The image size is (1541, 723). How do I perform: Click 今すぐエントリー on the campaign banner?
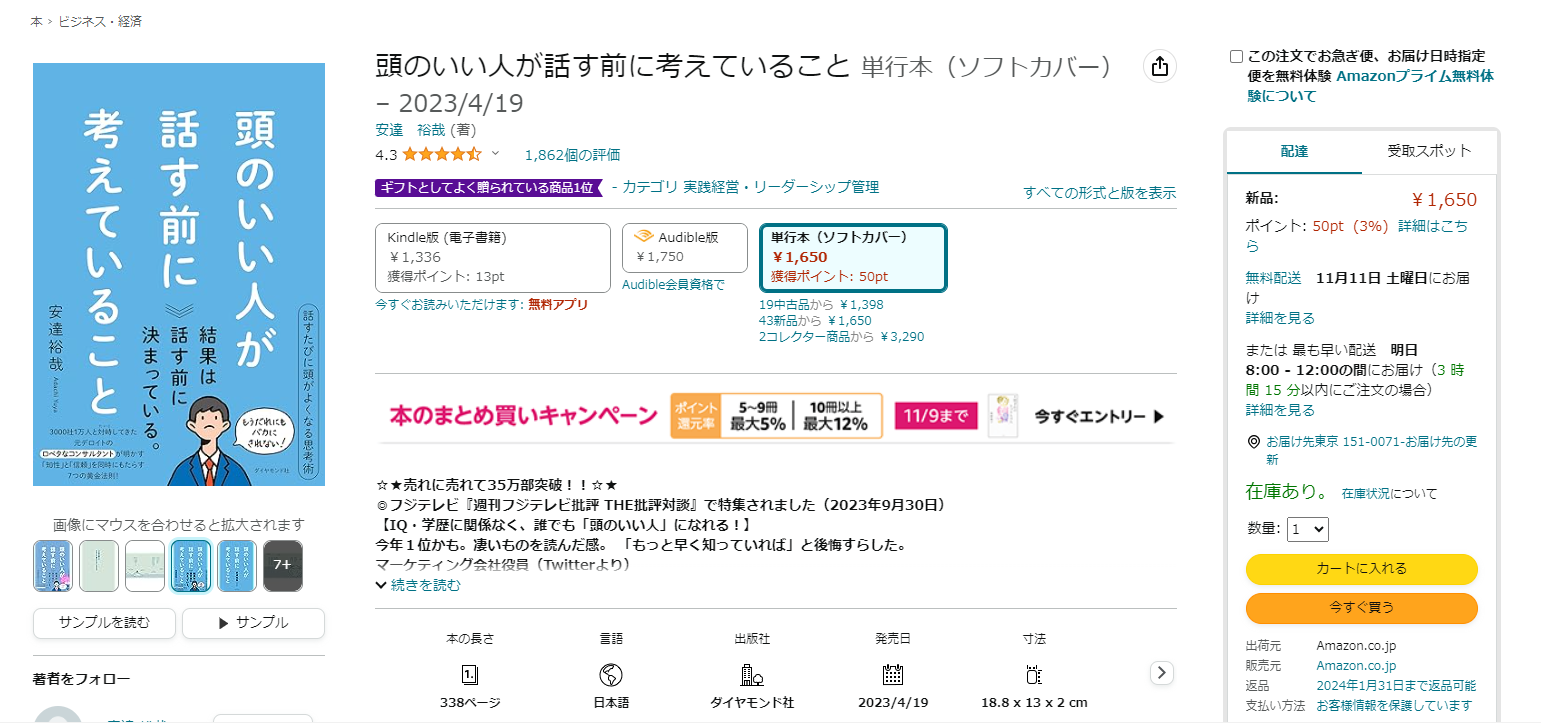point(1098,416)
